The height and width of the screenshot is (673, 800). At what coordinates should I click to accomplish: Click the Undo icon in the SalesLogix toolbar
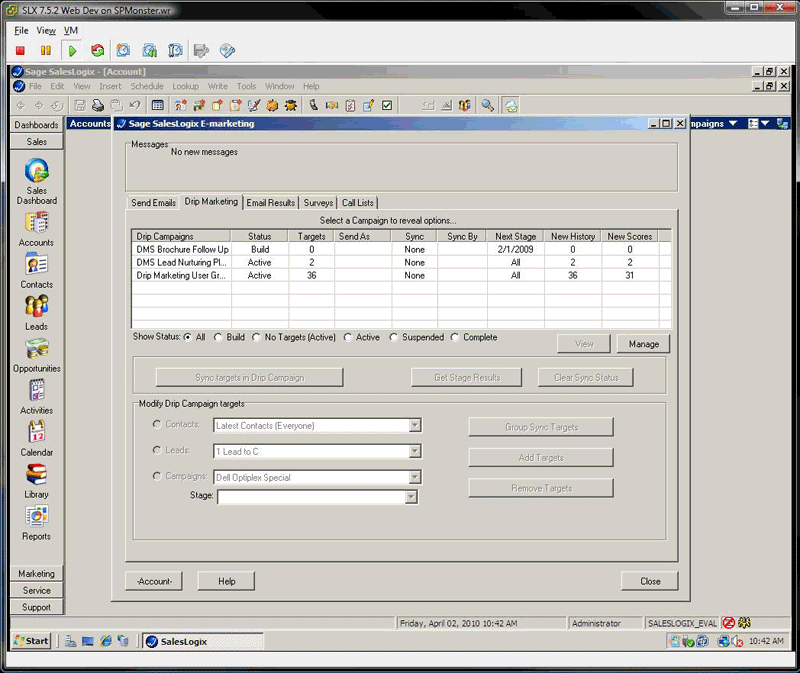[135, 106]
